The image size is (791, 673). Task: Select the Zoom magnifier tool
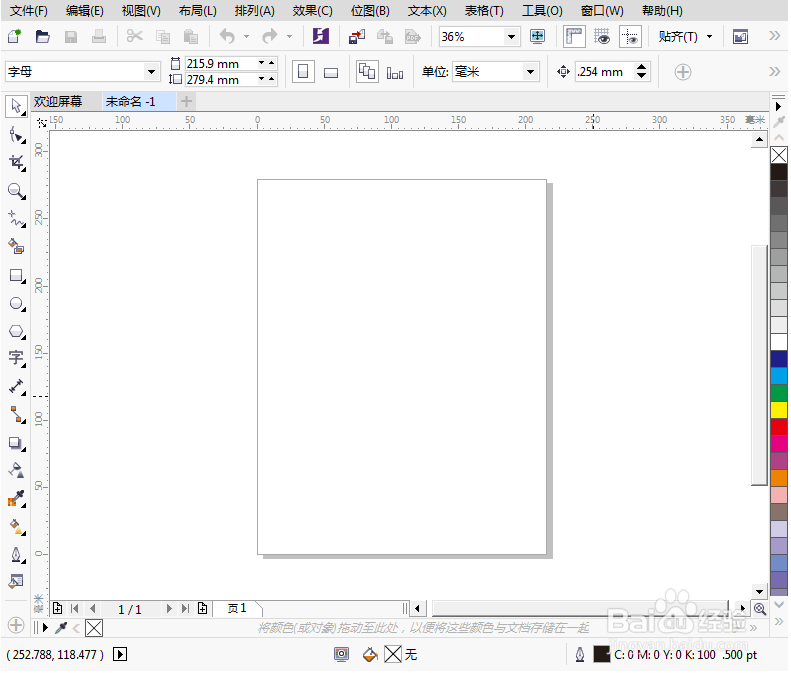point(16,191)
